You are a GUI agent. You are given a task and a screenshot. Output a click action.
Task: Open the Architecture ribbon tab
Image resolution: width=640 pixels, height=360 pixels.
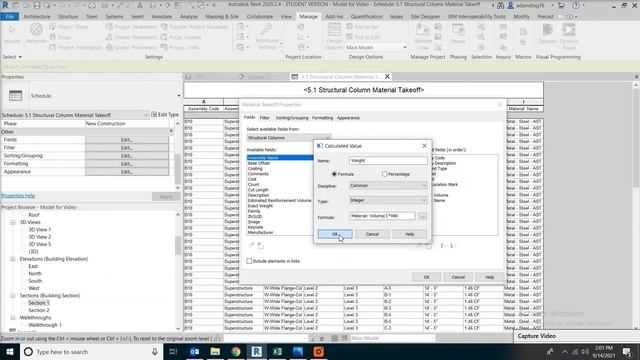(37, 17)
